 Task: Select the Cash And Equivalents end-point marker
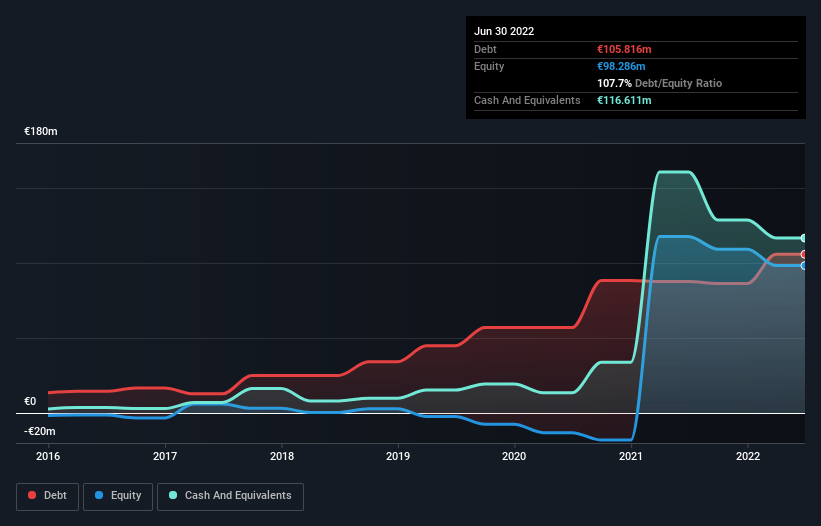tap(804, 238)
